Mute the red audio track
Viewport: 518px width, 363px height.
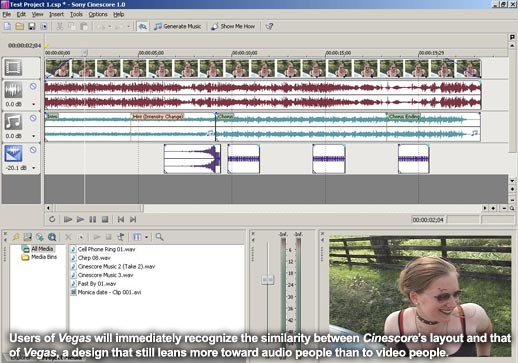(x=33, y=86)
